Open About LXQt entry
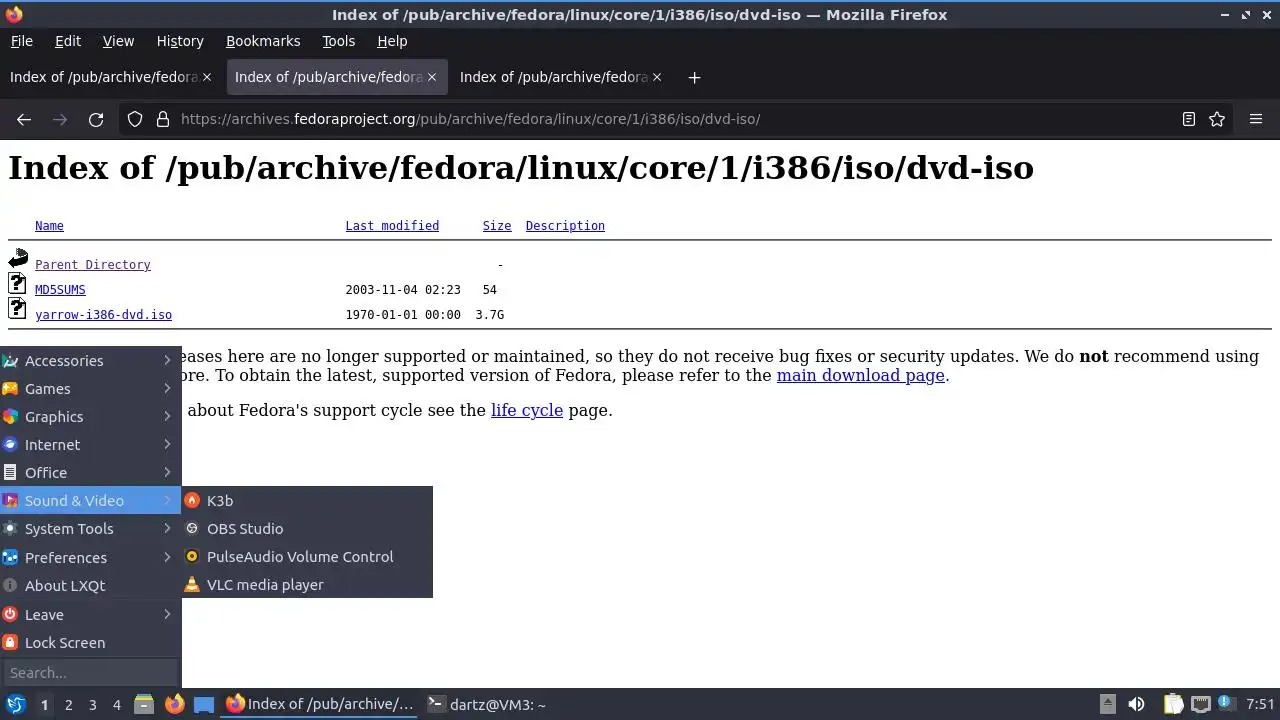1280x720 pixels. coord(90,586)
